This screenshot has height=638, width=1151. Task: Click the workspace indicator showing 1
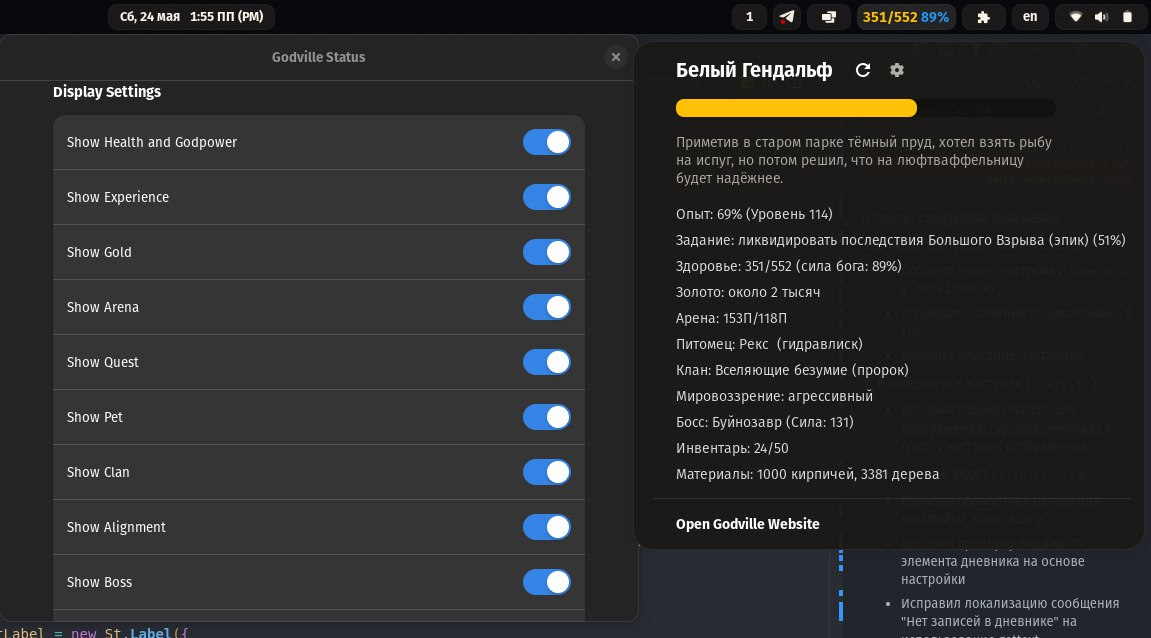coord(750,17)
